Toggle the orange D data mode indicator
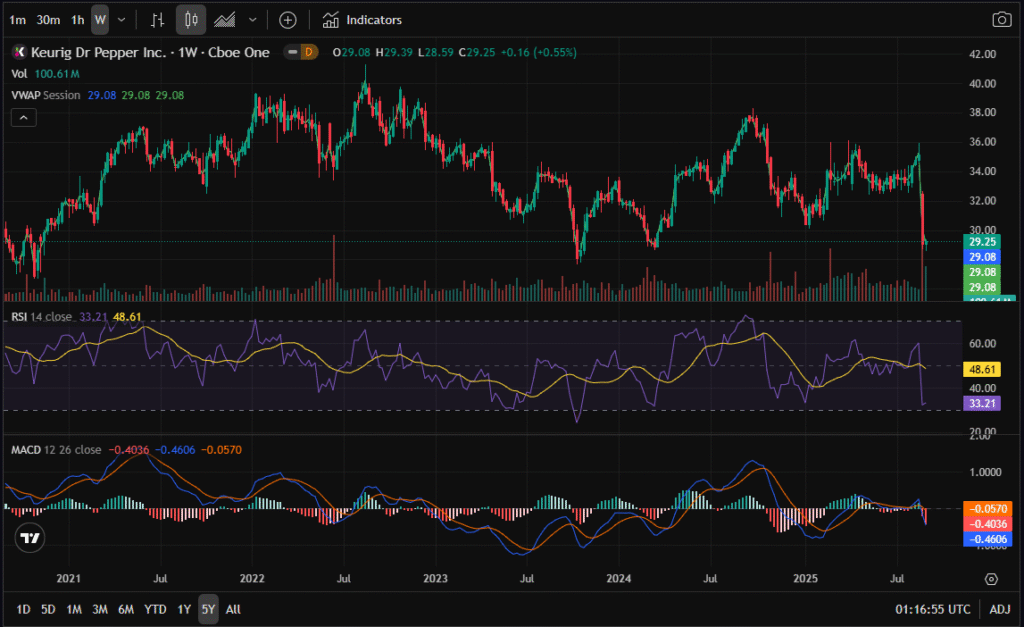1024x627 pixels. pyautogui.click(x=308, y=52)
